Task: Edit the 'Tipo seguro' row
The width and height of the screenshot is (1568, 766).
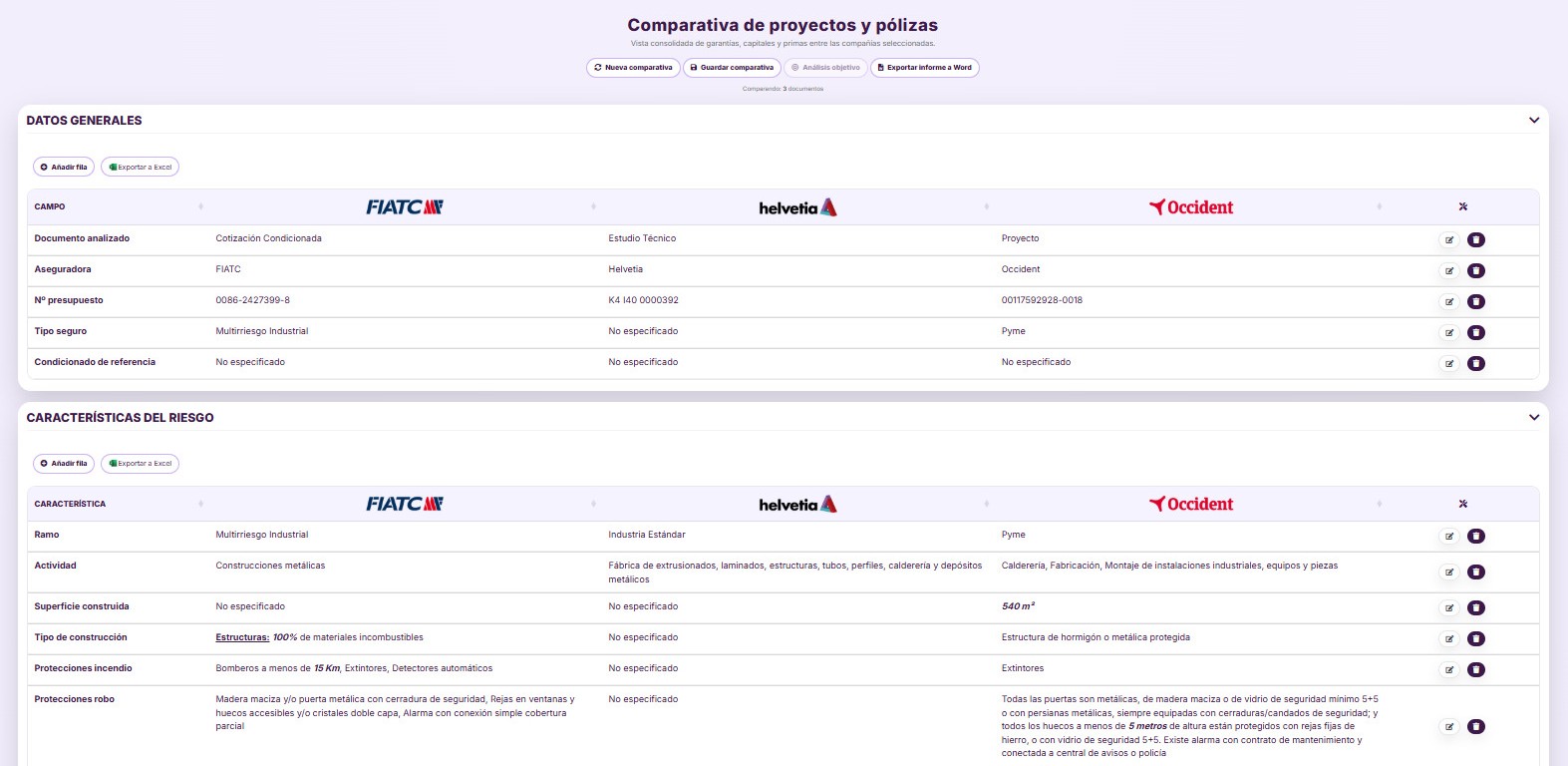Action: (x=1449, y=333)
